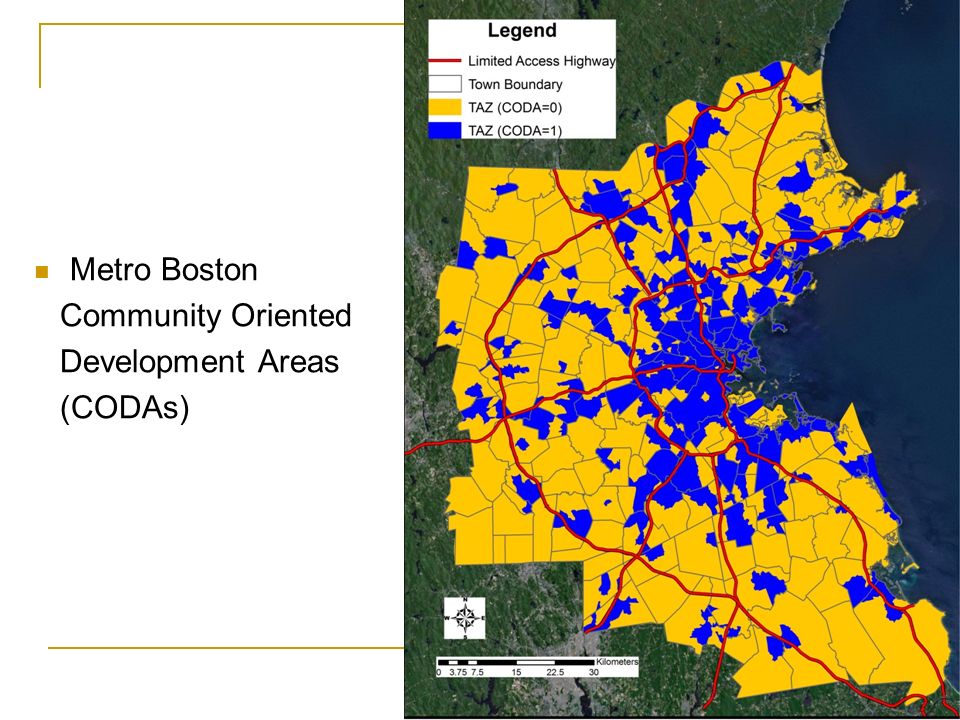Click the '3.75' scale bar value

[457, 672]
